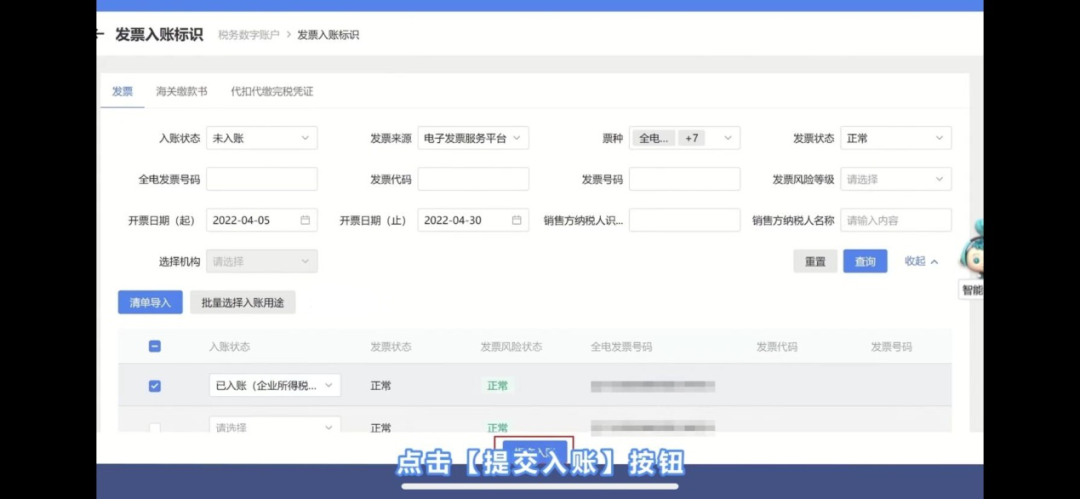
Task: Open the 入账状态 dropdown showing 未入账
Action: tap(261, 138)
